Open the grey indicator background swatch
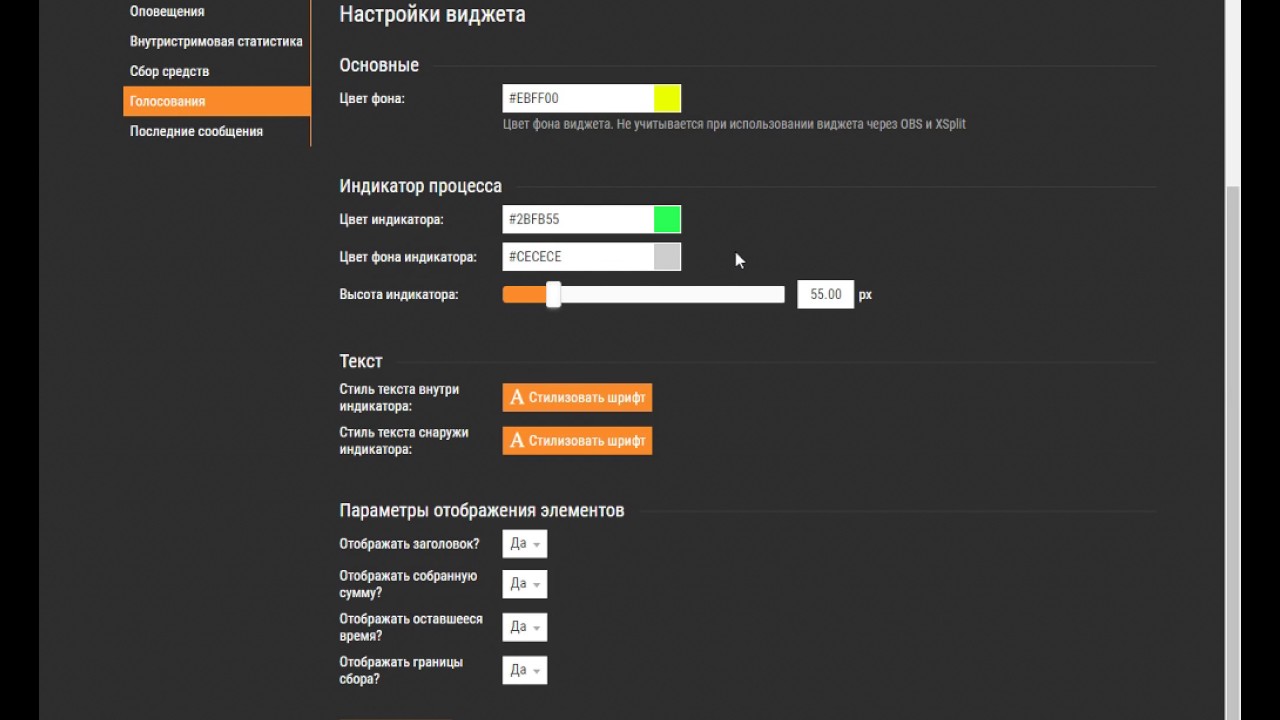 tap(667, 257)
